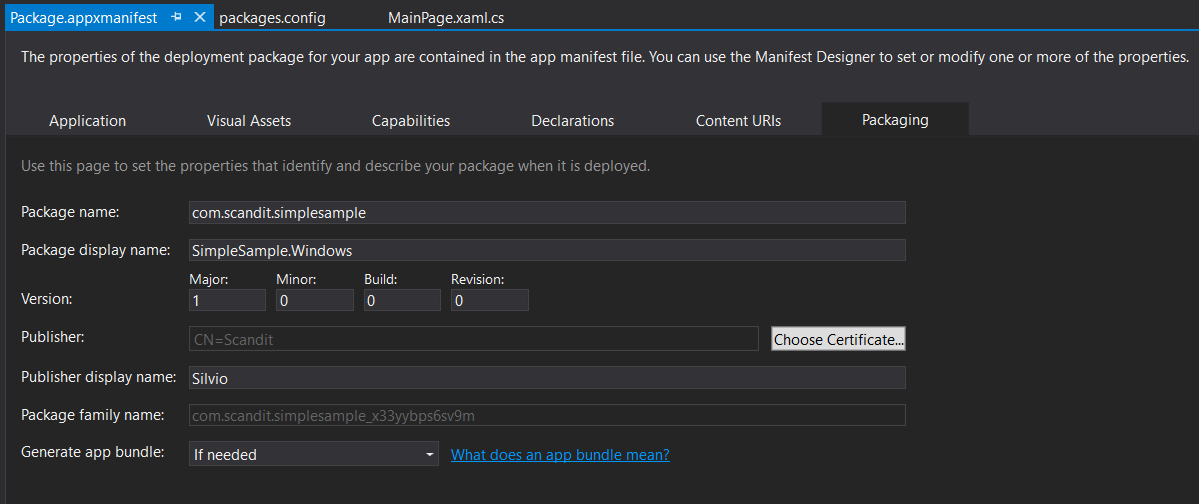Go to the Visual Assets tab
The width and height of the screenshot is (1199, 504).
[249, 120]
